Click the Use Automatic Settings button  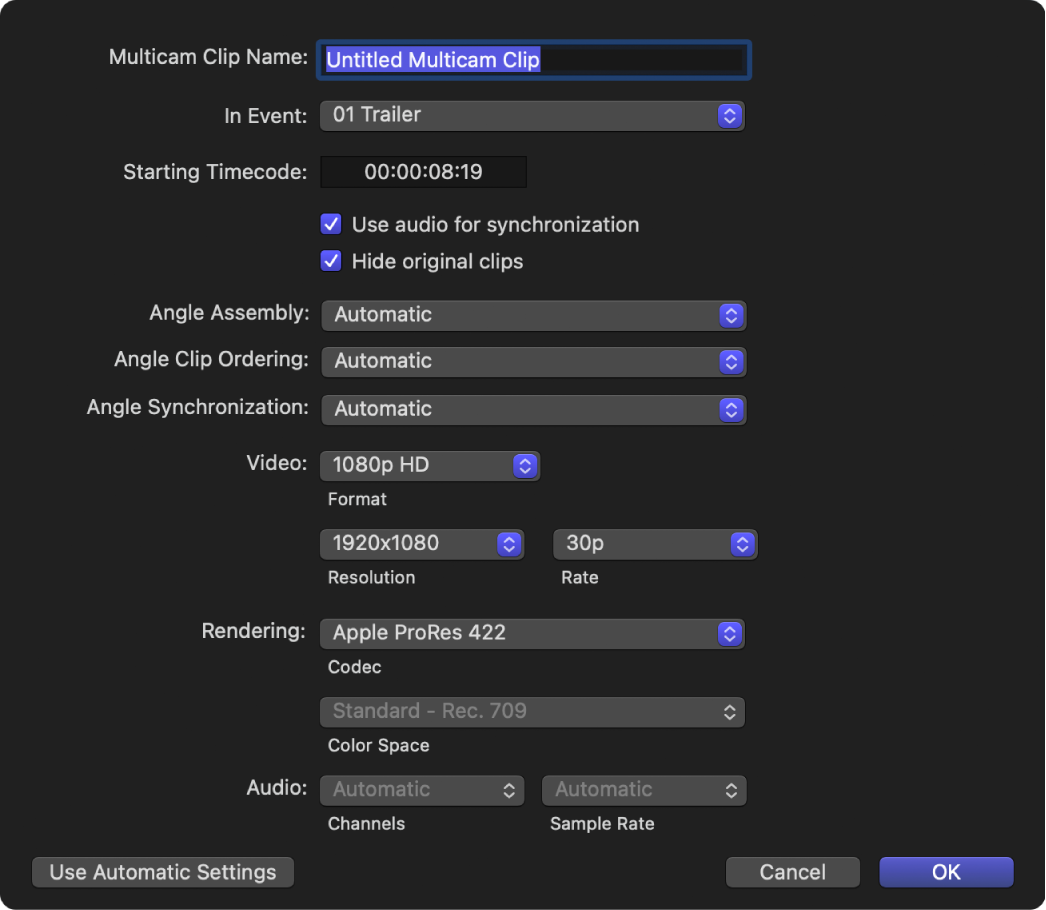point(162,871)
